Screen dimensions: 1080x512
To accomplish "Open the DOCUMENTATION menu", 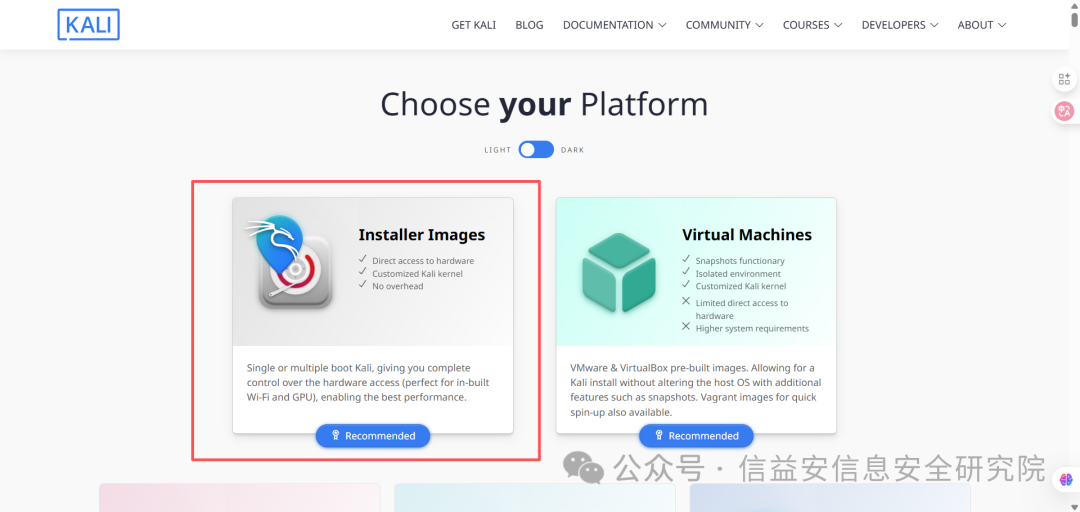I will pos(614,25).
